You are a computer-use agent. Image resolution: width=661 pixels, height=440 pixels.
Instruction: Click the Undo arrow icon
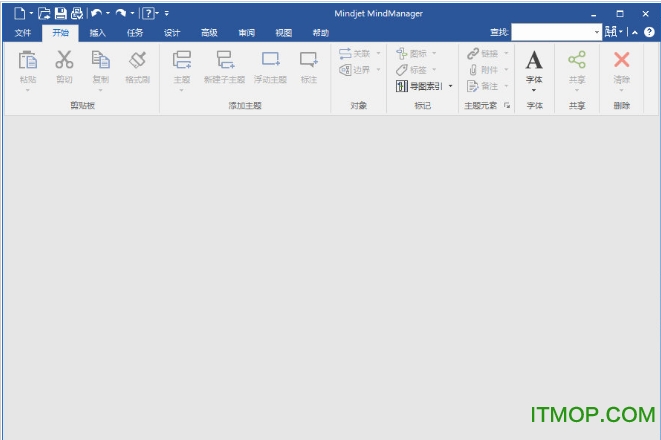point(97,13)
